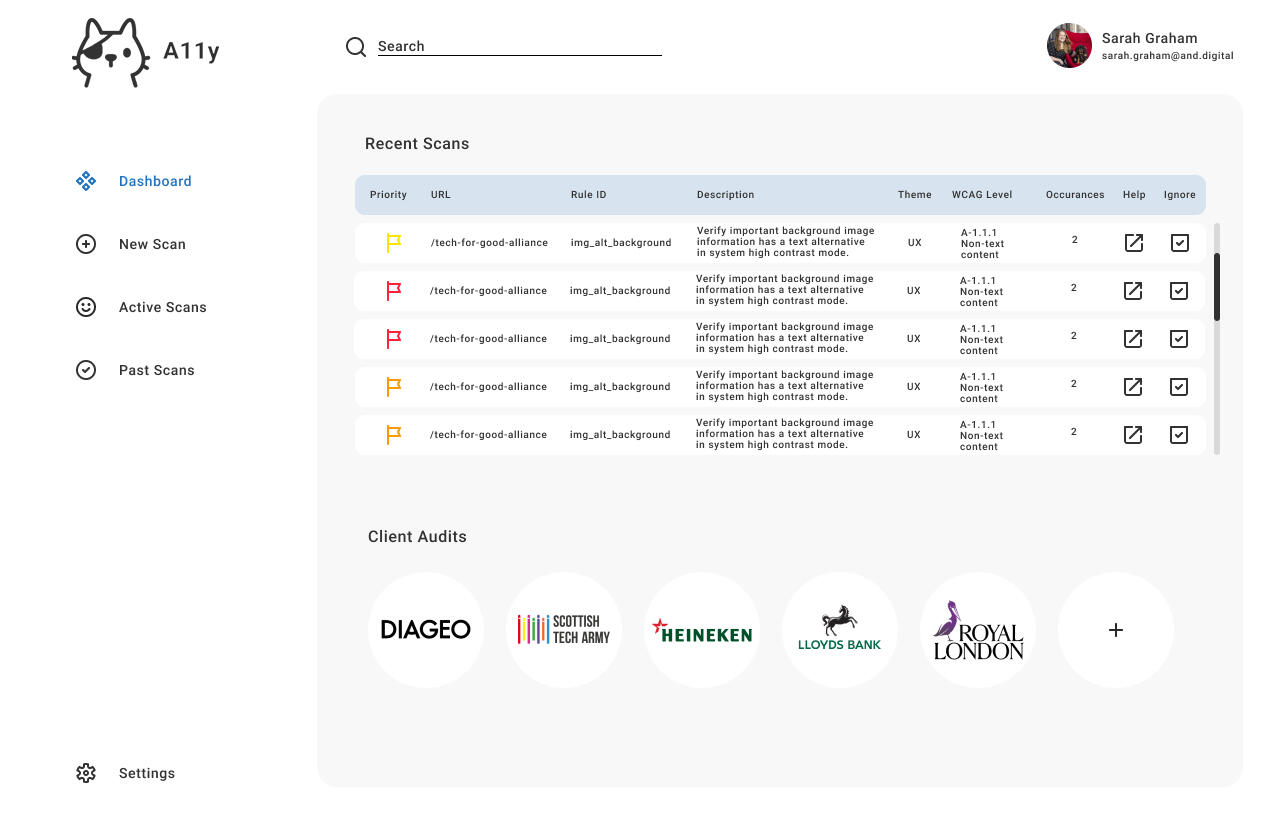
Task: Toggle Ignore checkbox in first scan row
Action: pyautogui.click(x=1180, y=243)
